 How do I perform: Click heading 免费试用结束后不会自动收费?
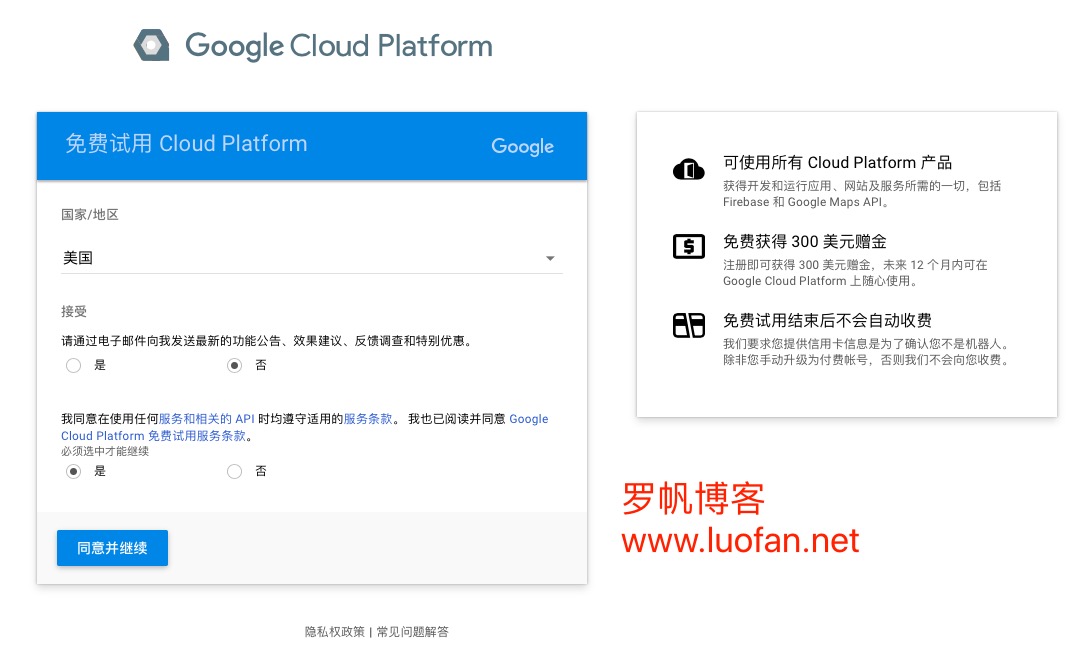pyautogui.click(x=827, y=320)
